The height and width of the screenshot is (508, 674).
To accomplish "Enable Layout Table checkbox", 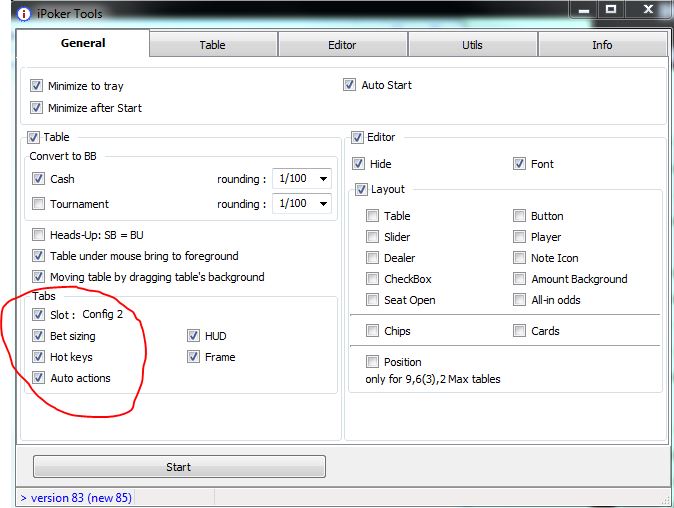I will (372, 216).
